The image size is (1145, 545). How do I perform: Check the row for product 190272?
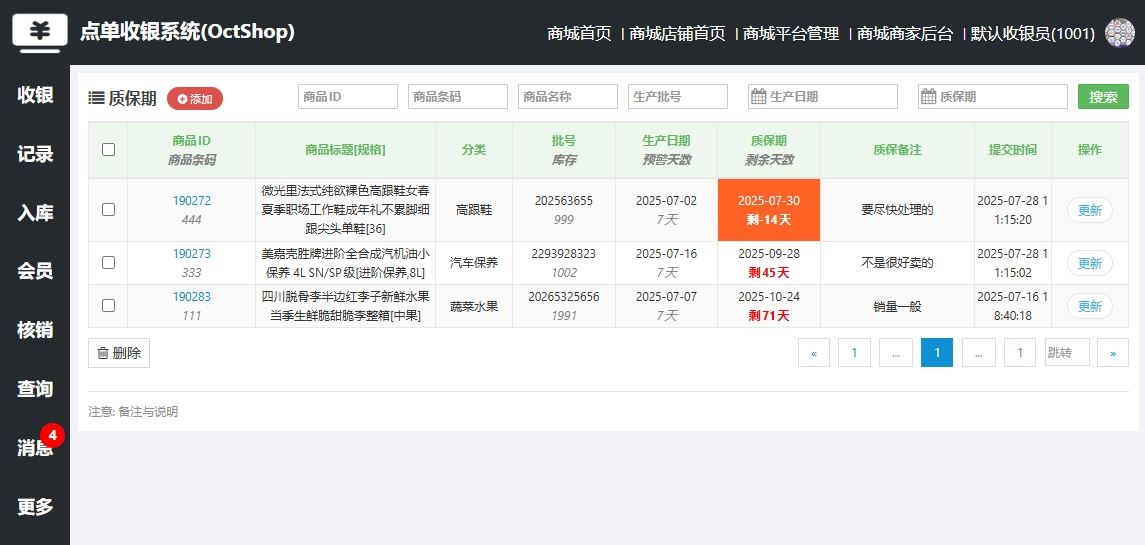pyautogui.click(x=108, y=210)
